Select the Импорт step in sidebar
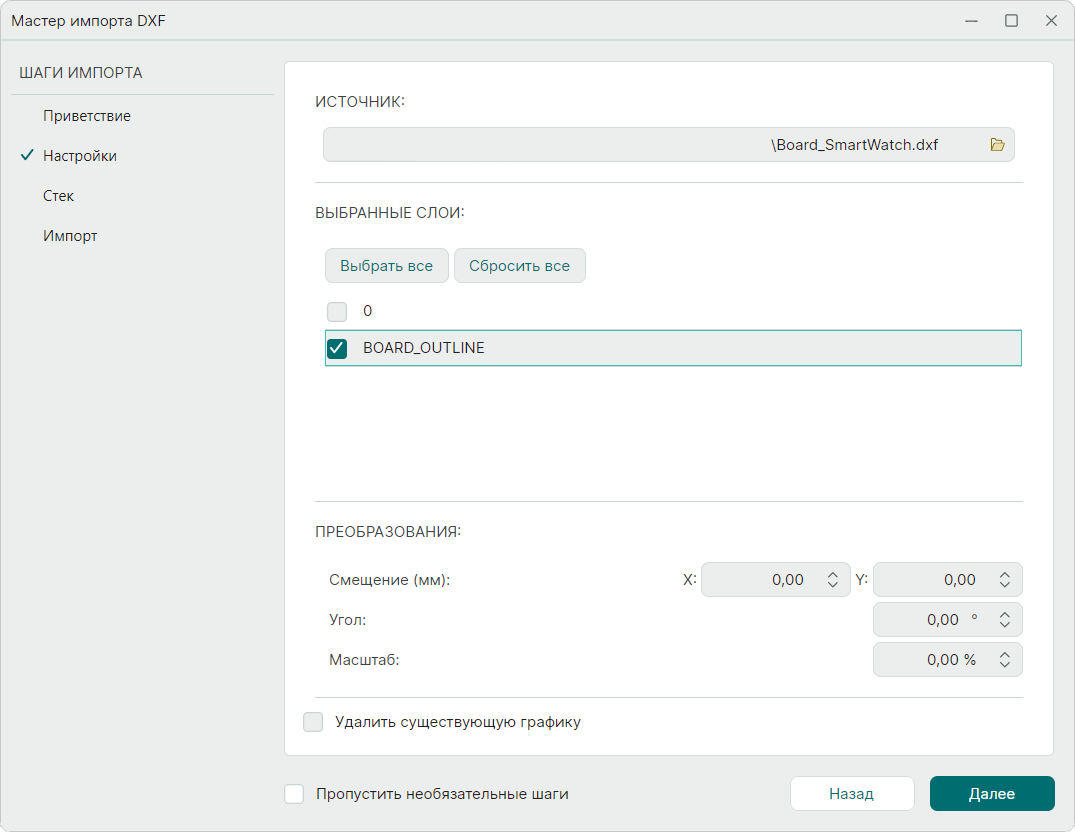The width and height of the screenshot is (1075, 832). pos(70,236)
